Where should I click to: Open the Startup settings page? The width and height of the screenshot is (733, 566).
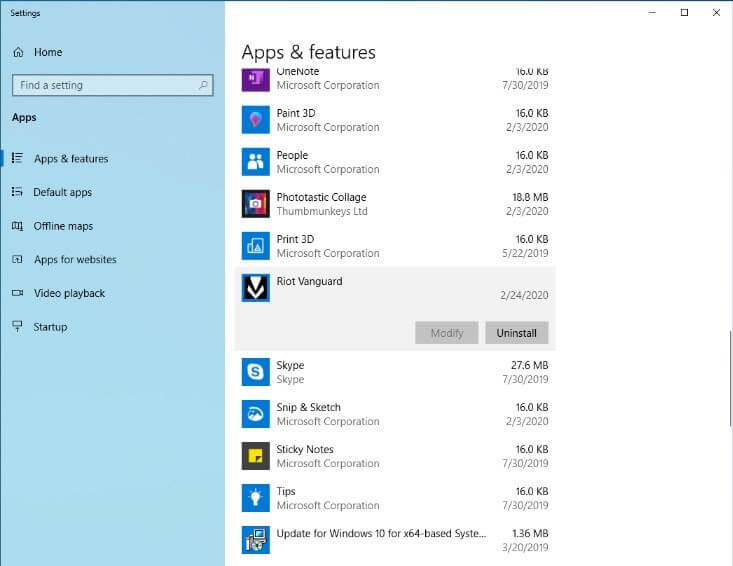[x=50, y=327]
